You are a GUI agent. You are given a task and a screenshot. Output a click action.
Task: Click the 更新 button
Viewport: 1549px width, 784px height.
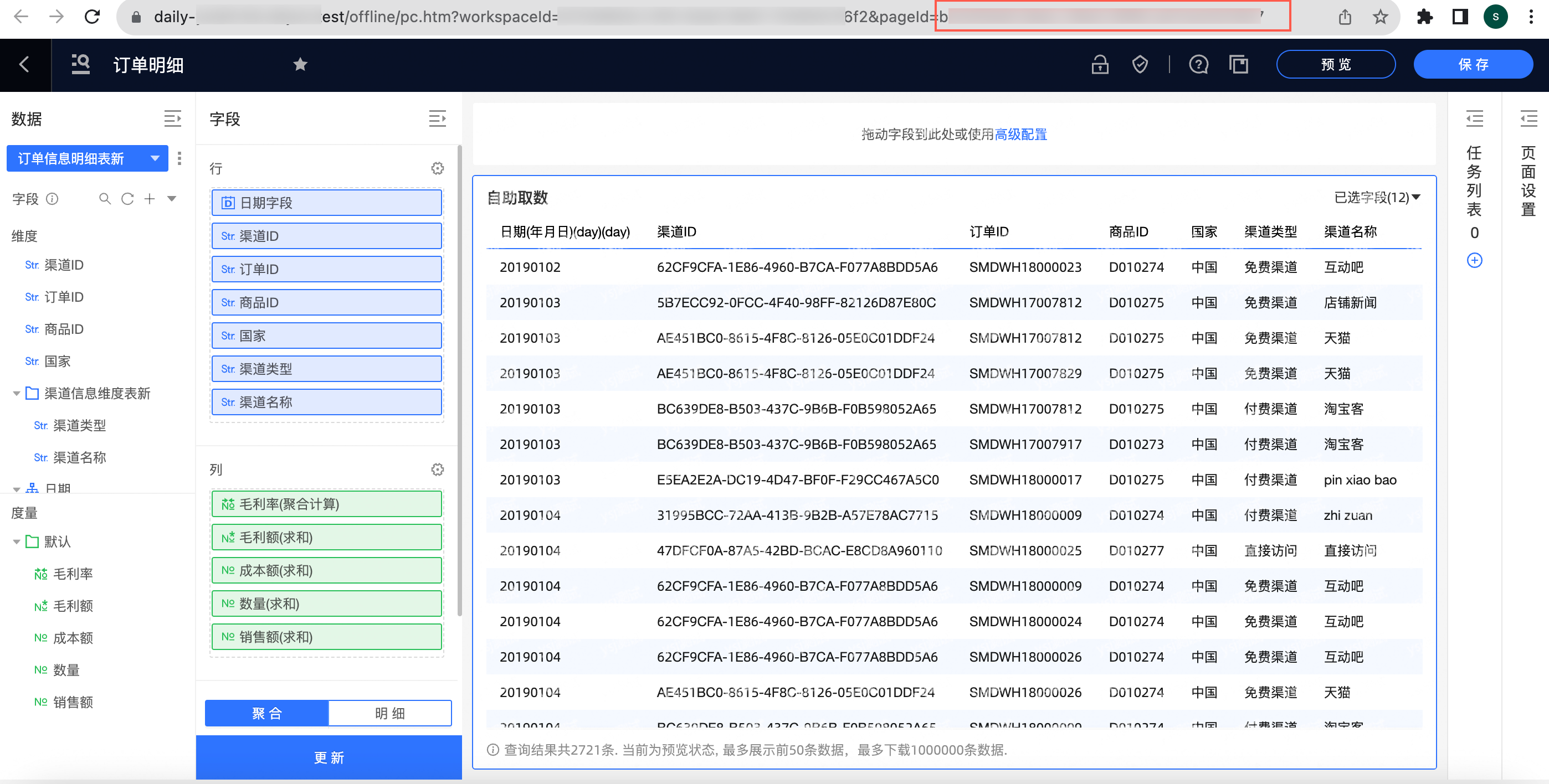[x=329, y=757]
